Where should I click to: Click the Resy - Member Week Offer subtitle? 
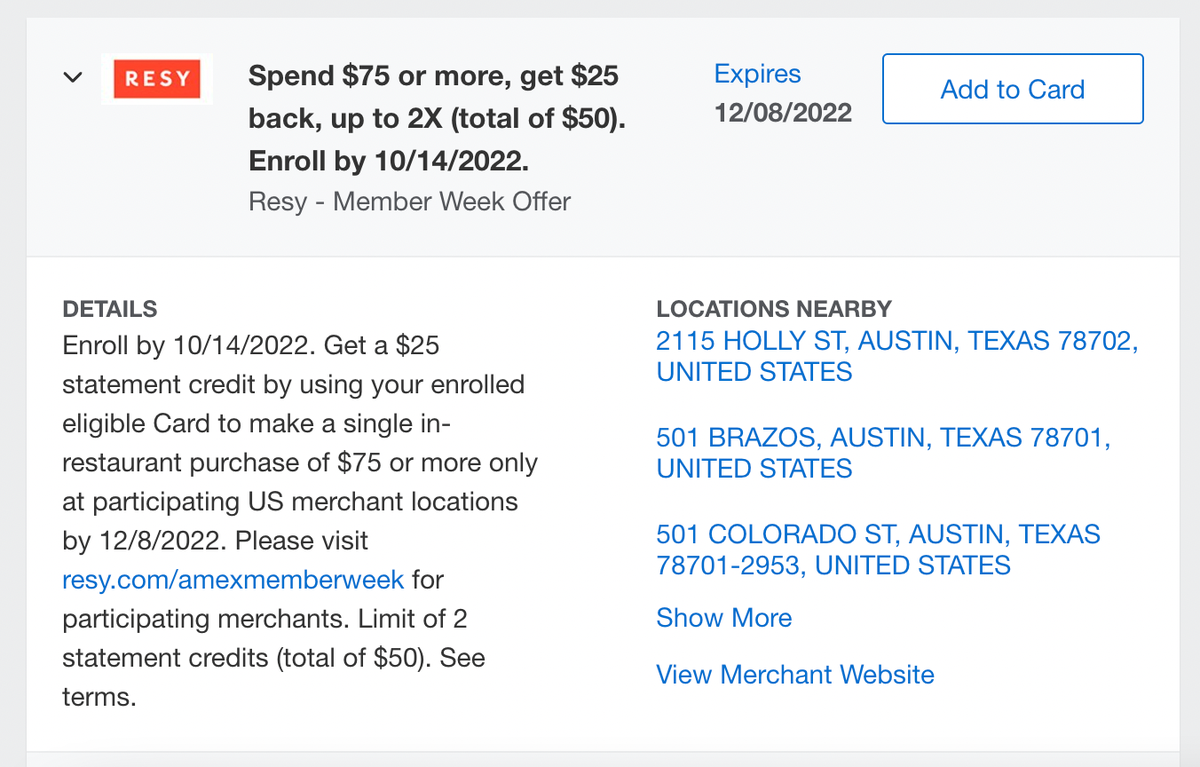(409, 201)
